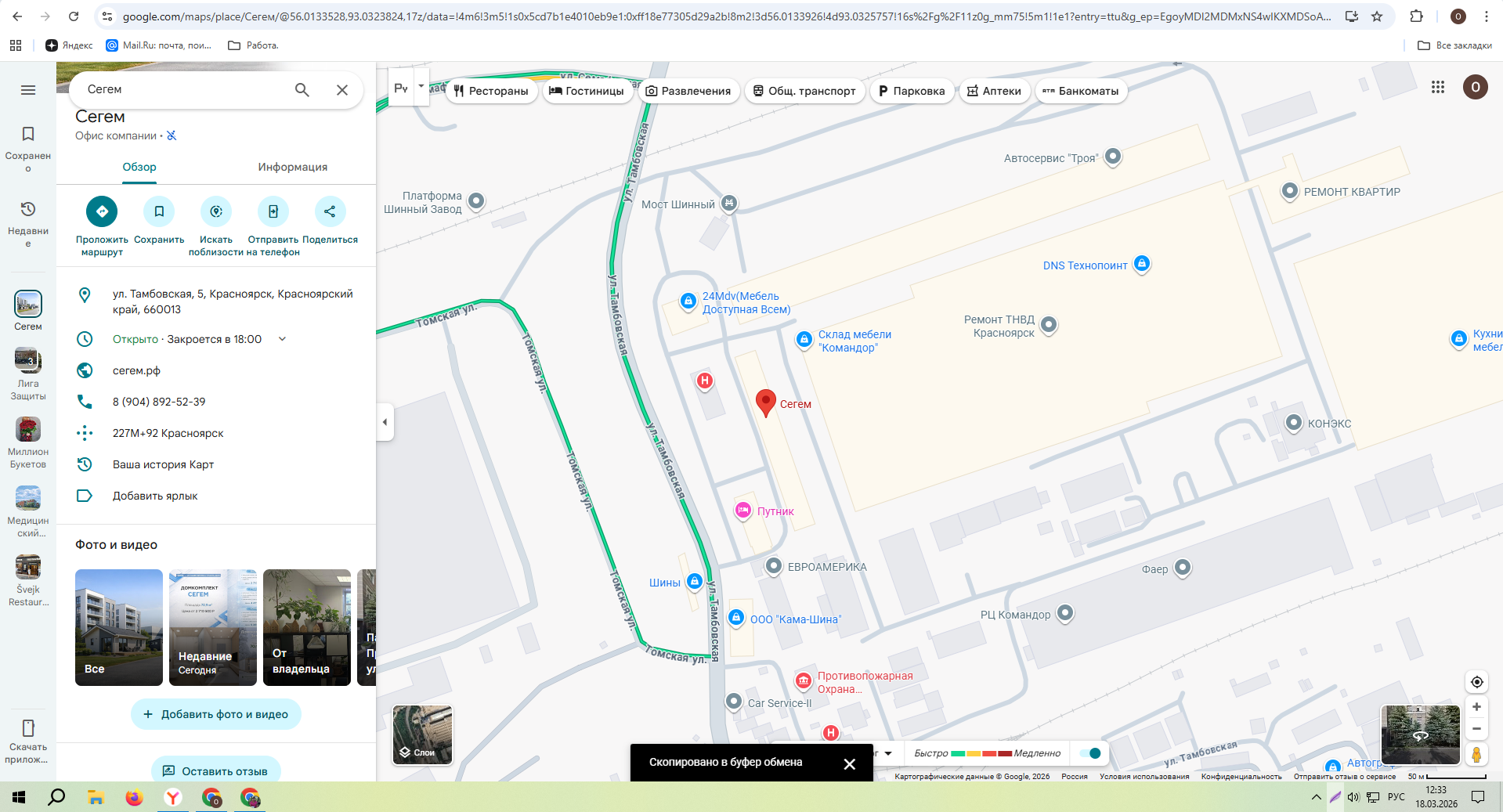Save the Сегем place with bookmark icon
1503x812 pixels.
coord(159,211)
